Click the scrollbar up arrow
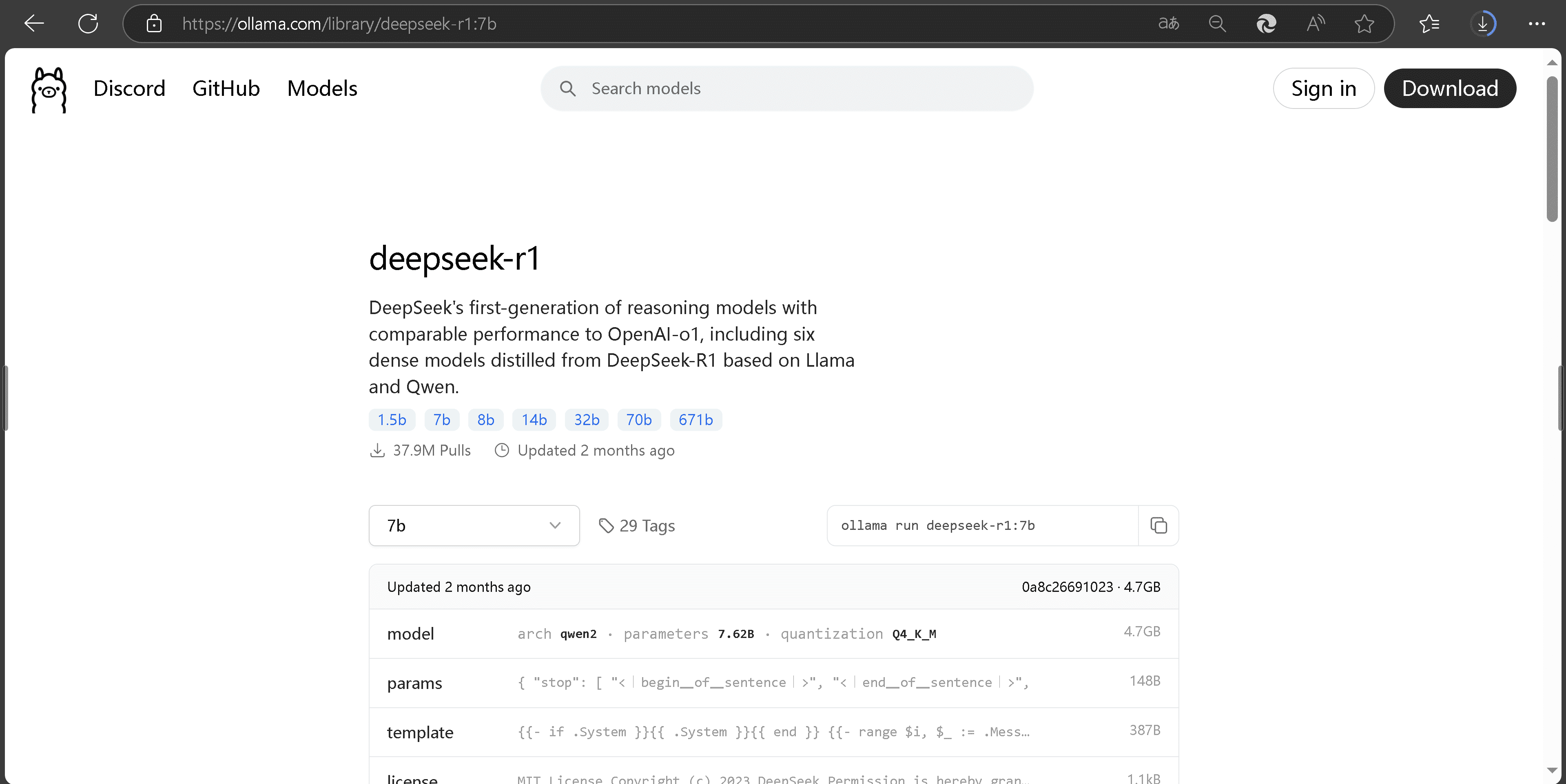The height and width of the screenshot is (784, 1566). [x=1552, y=62]
